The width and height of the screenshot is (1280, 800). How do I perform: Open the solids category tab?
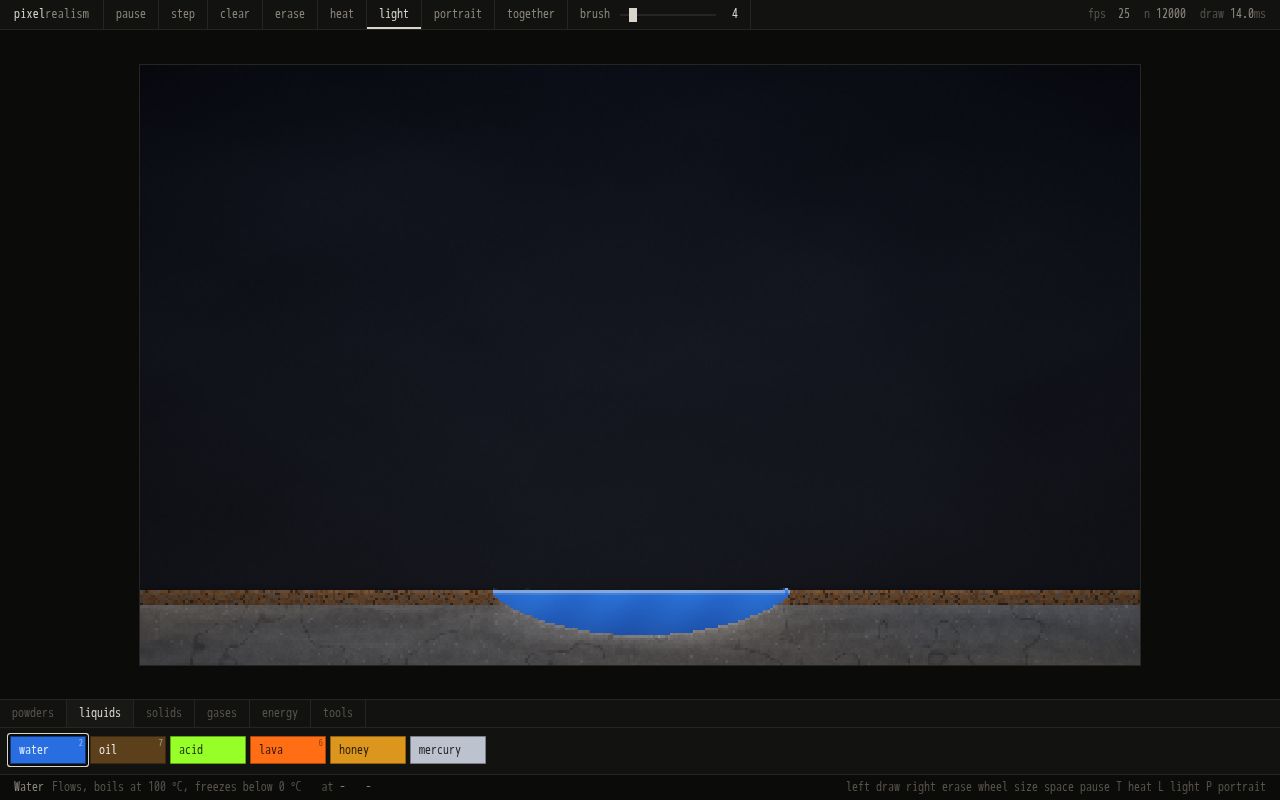pos(164,713)
